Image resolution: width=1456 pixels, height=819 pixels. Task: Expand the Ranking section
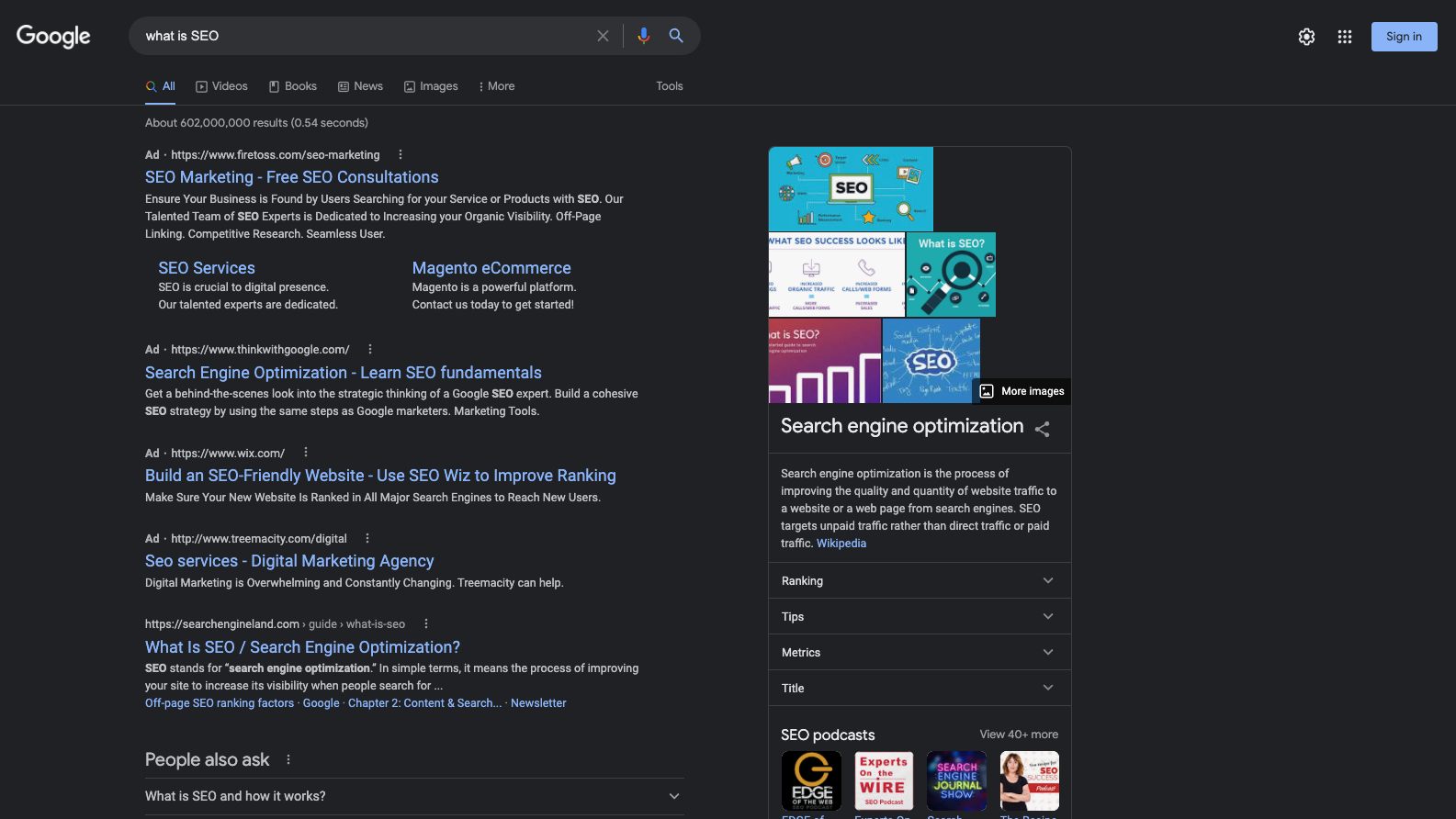[920, 581]
